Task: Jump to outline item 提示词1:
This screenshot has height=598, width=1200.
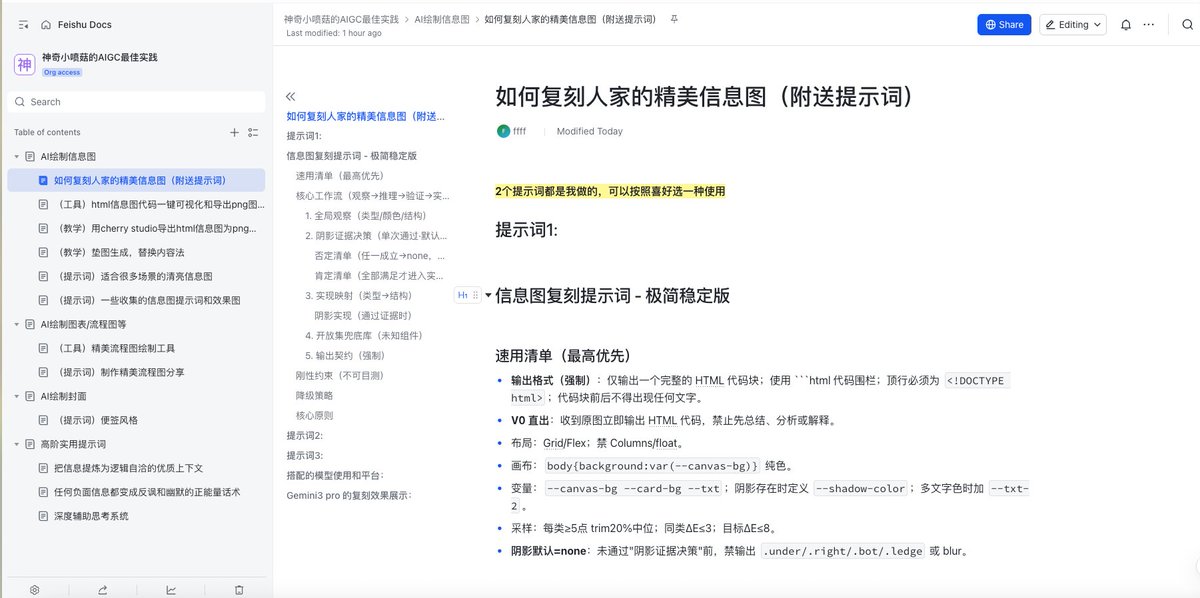Action: 304,136
